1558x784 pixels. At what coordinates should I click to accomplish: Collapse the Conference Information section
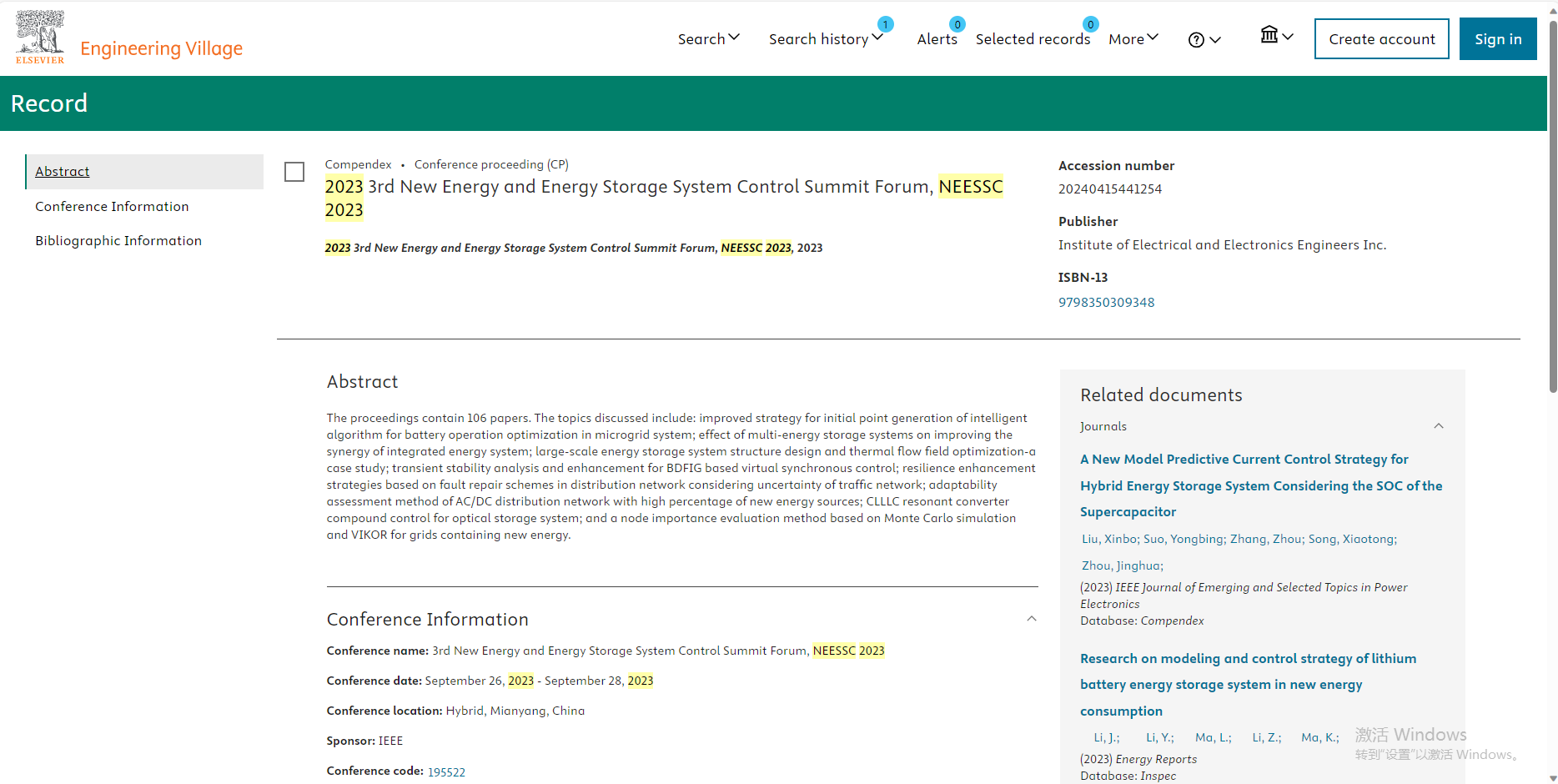tap(1032, 619)
